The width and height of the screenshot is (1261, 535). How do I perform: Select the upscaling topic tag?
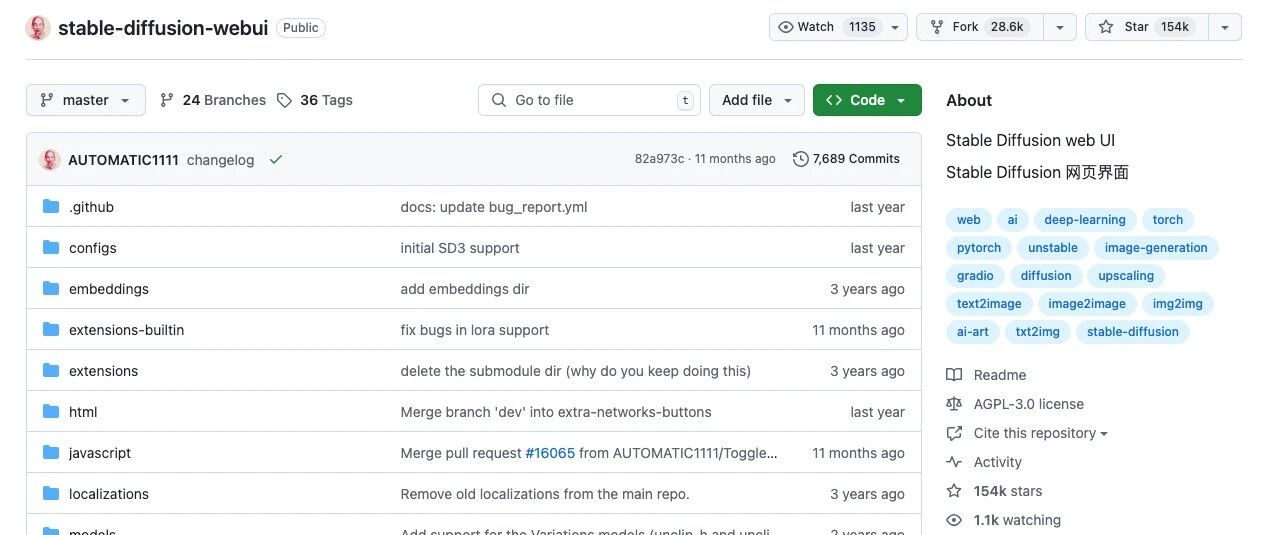point(1126,276)
